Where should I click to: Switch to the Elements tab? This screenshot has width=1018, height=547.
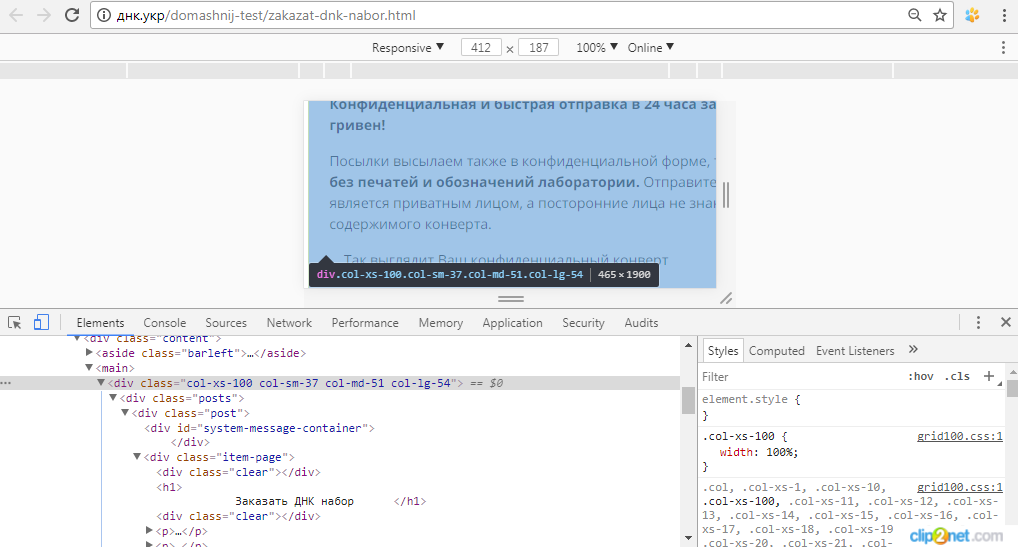point(100,322)
